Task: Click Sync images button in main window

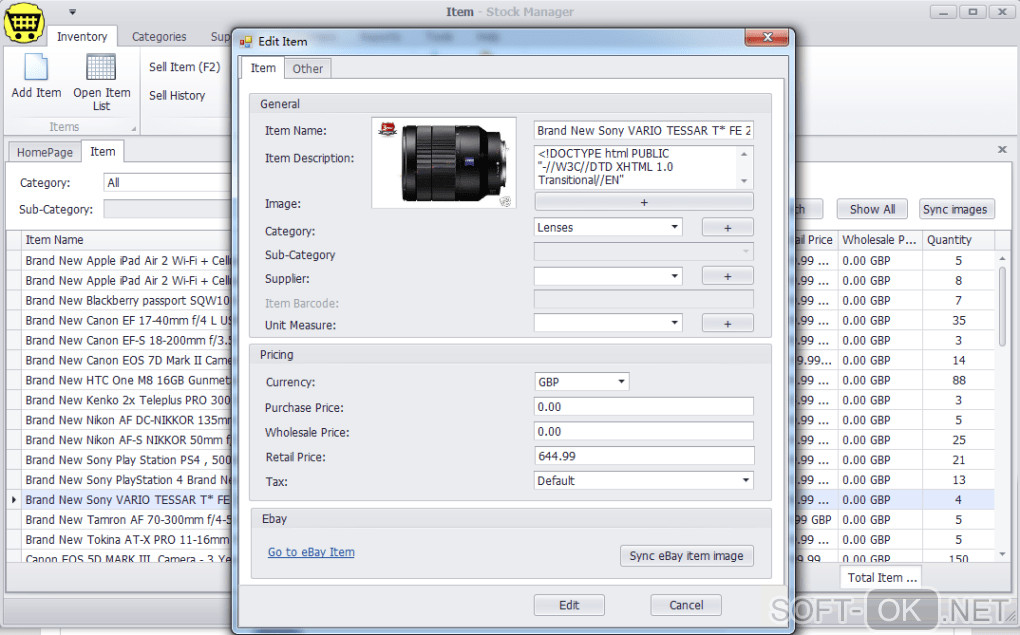Action: pyautogui.click(x=955, y=209)
